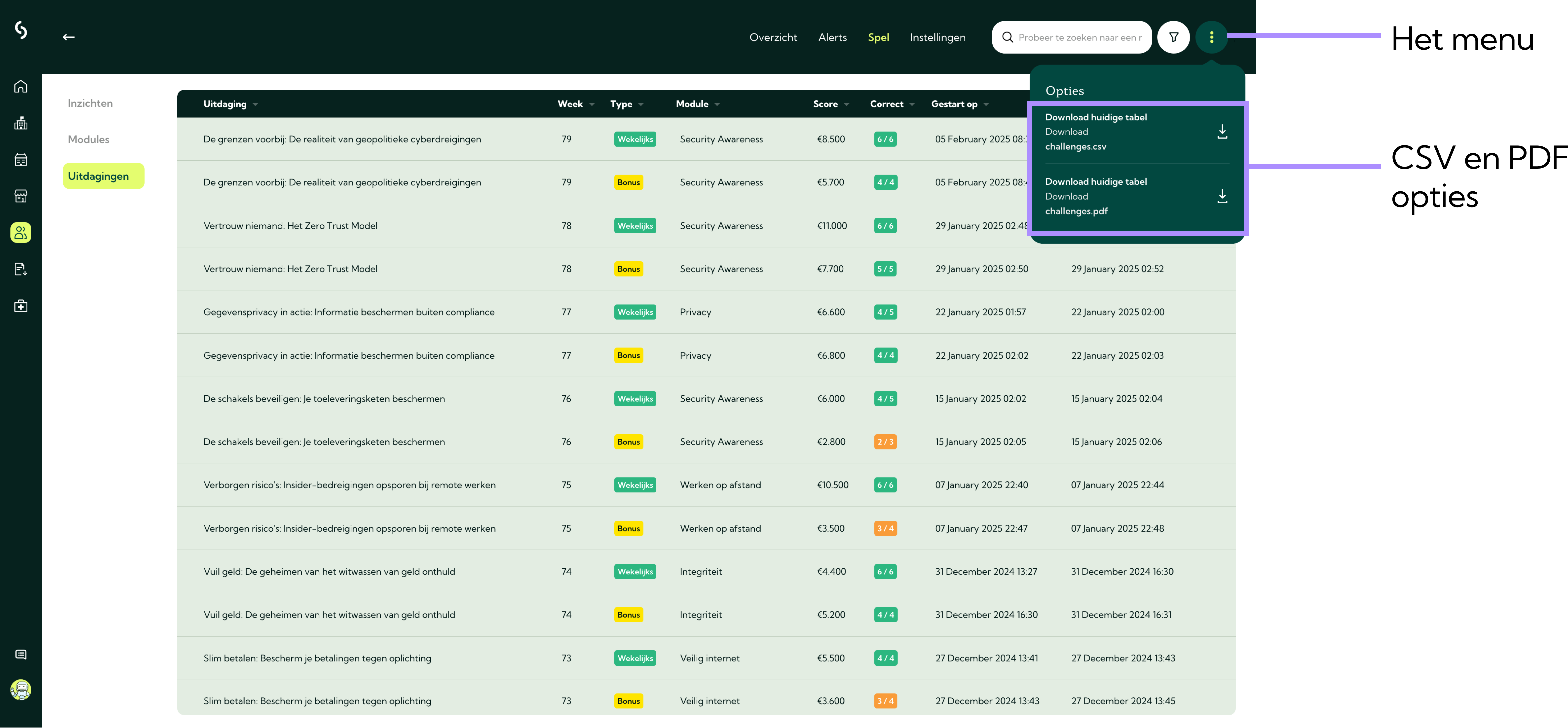Open the three-dot options menu

(x=1211, y=37)
